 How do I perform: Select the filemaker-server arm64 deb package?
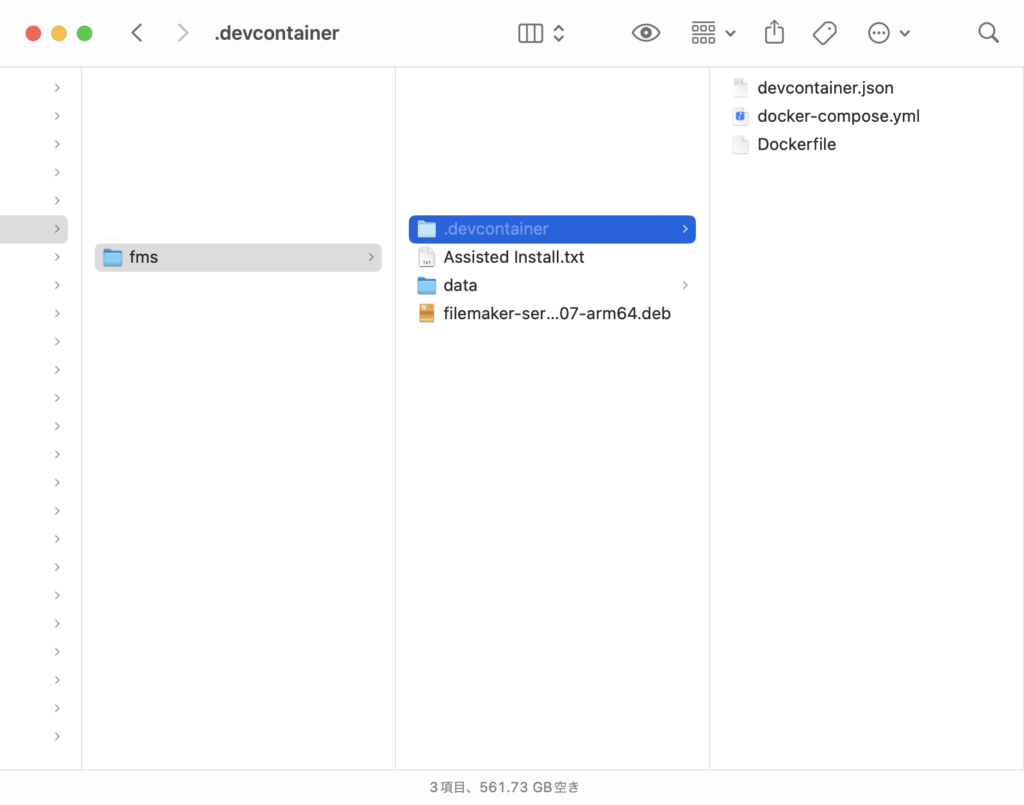click(x=556, y=313)
